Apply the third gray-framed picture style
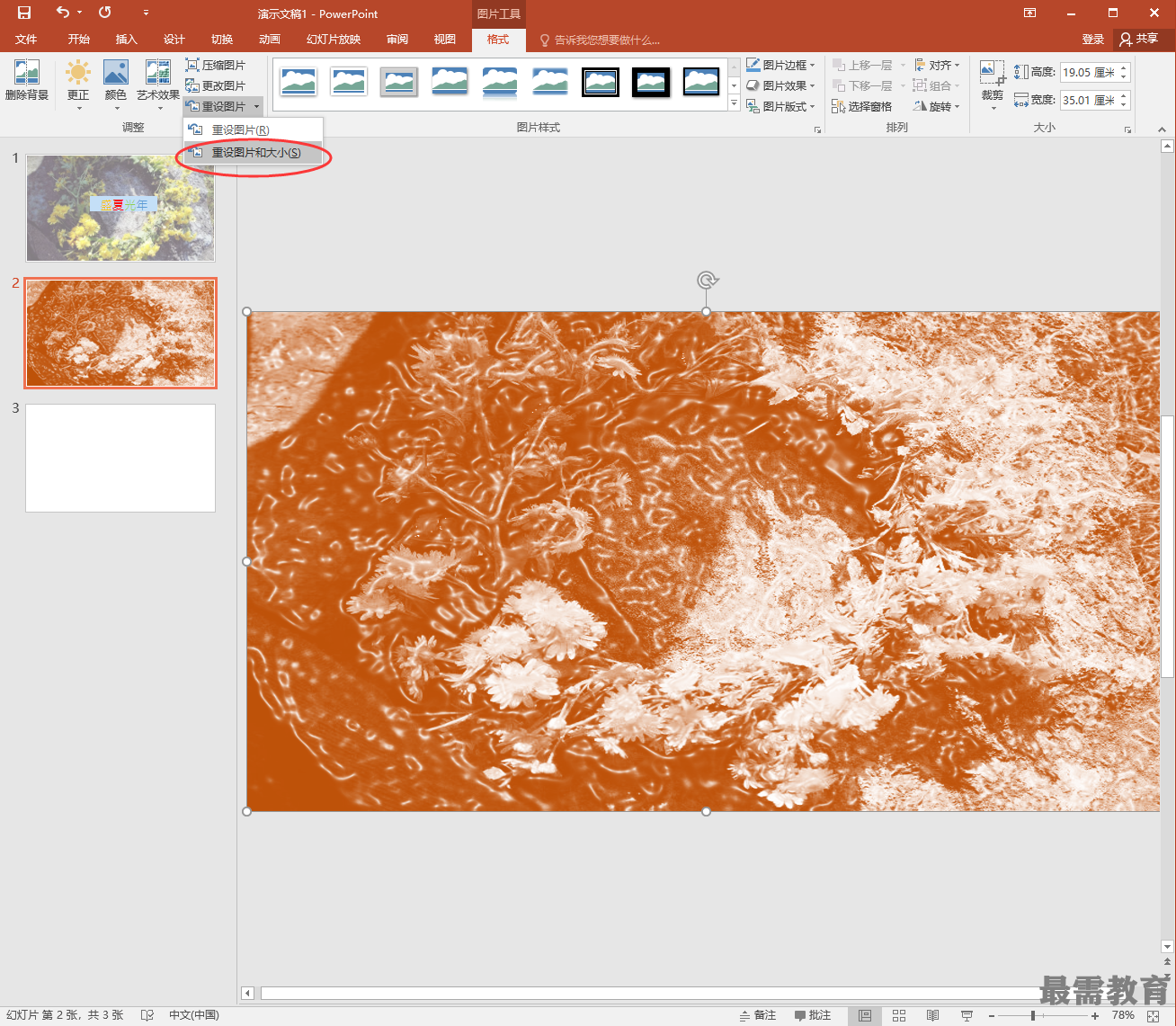Screen dimensions: 1176x1026 (399, 82)
